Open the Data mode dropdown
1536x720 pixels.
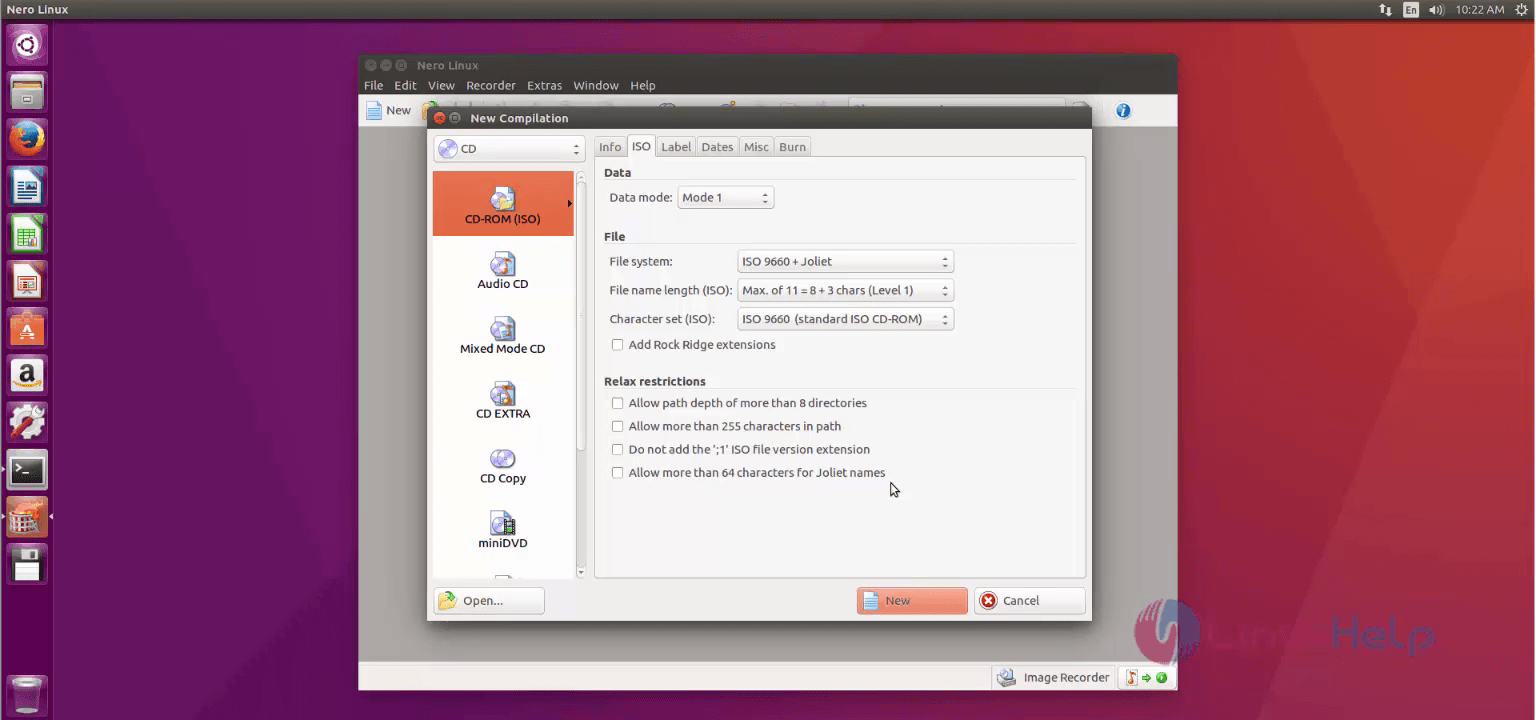tap(726, 198)
